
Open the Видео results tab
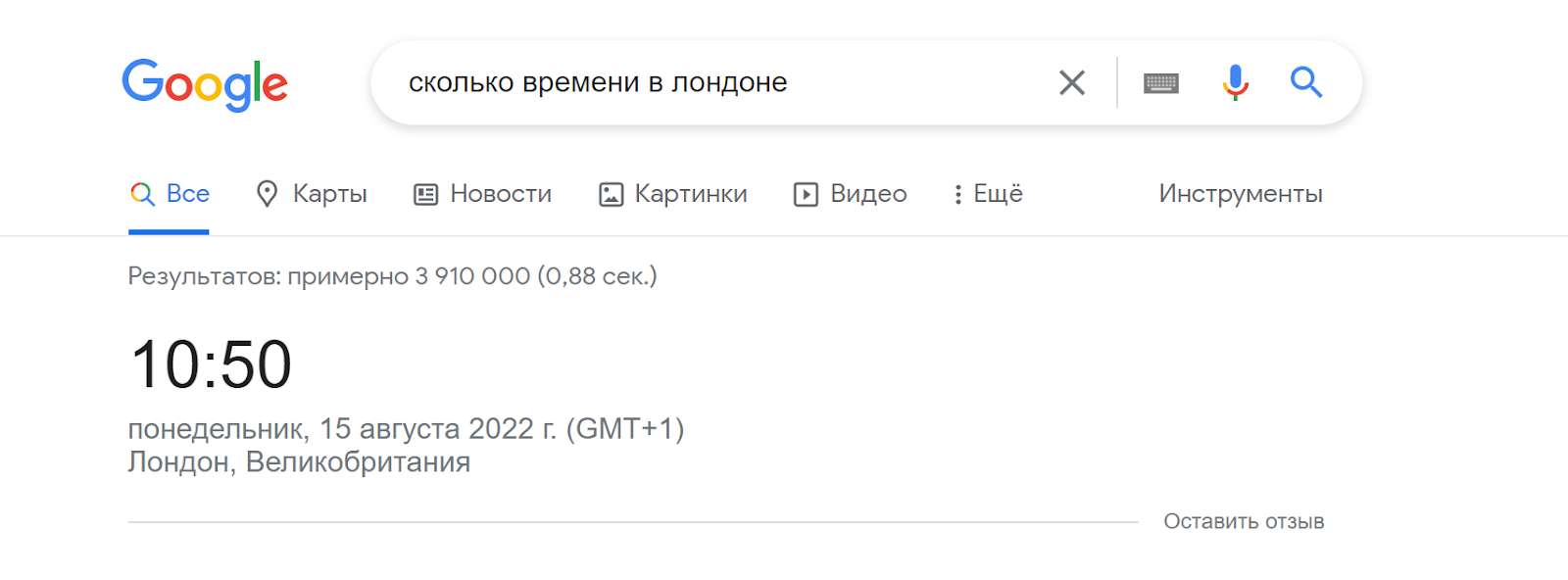[x=867, y=193]
